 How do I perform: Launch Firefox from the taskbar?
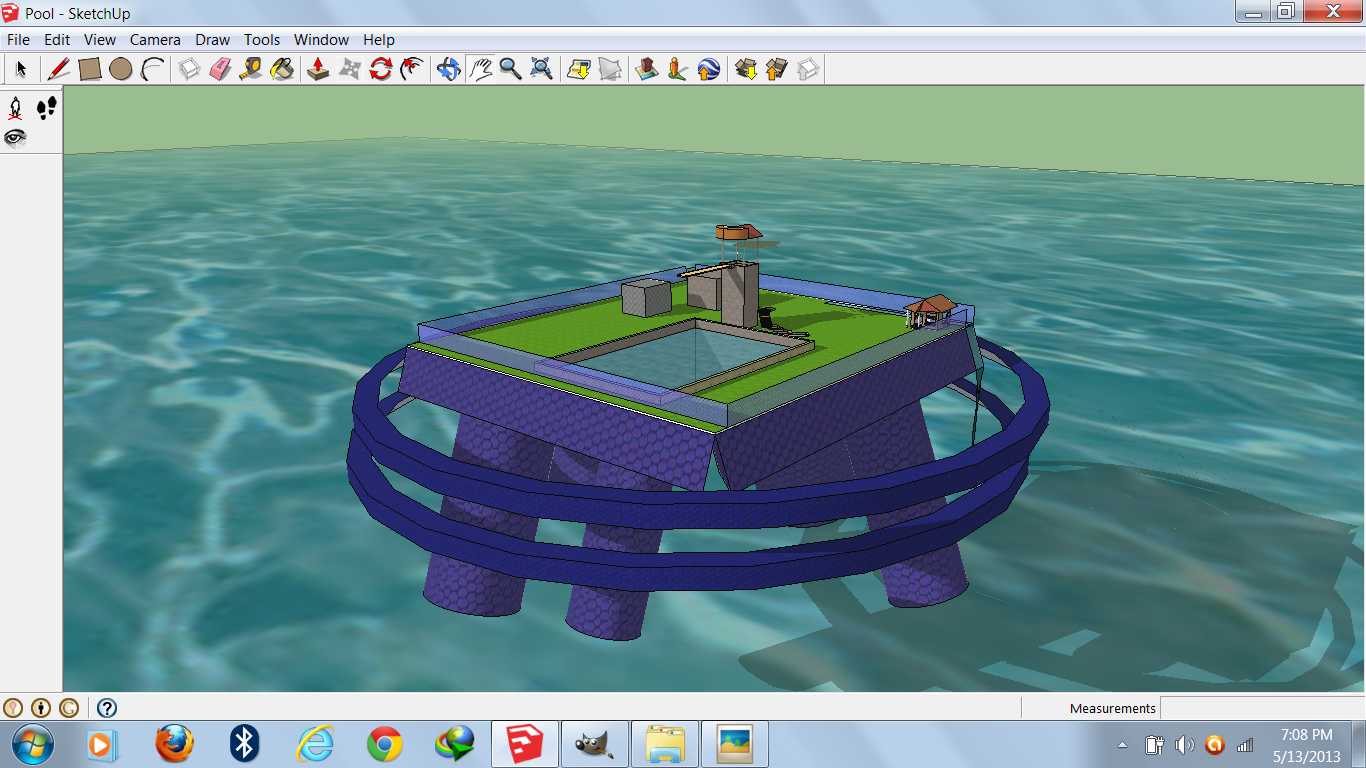[174, 744]
